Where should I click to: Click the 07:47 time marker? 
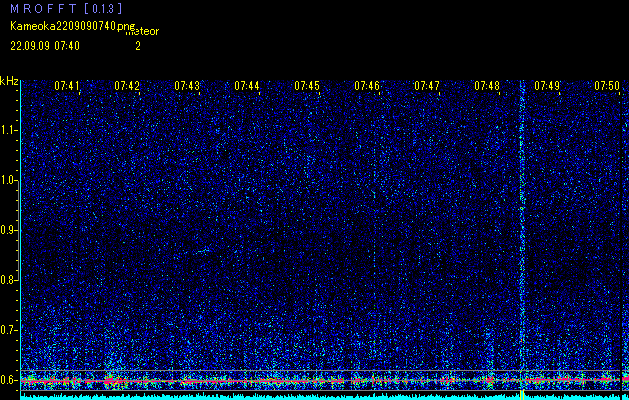[427, 86]
